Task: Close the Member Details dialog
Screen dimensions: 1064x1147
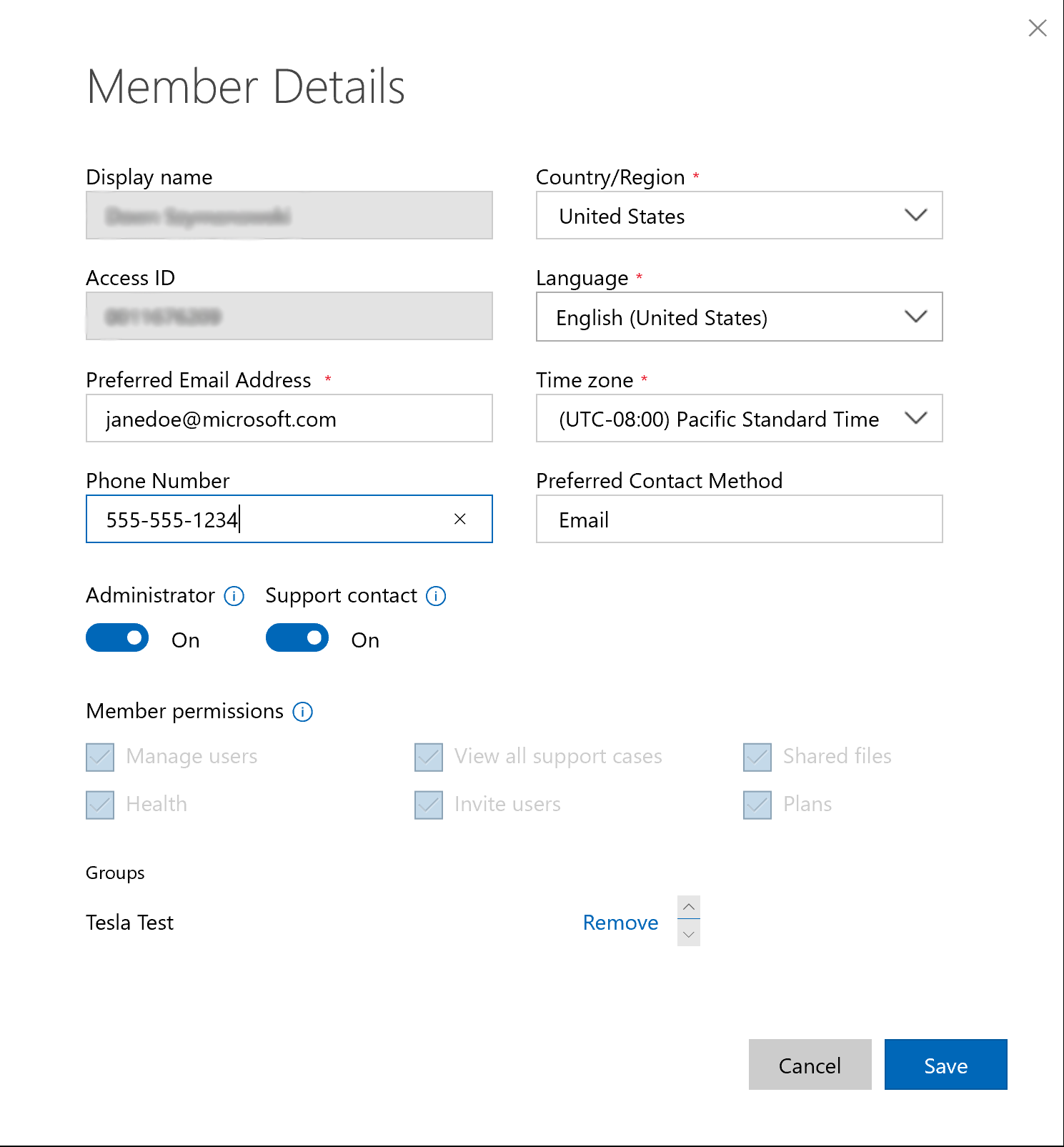Action: pos(1037,28)
